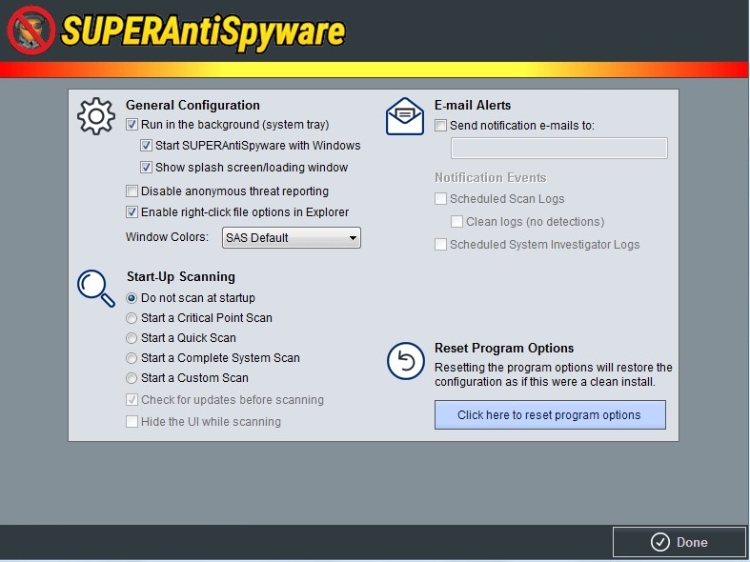This screenshot has height=562, width=750.
Task: Toggle Check for updates before scanning
Action: (132, 400)
